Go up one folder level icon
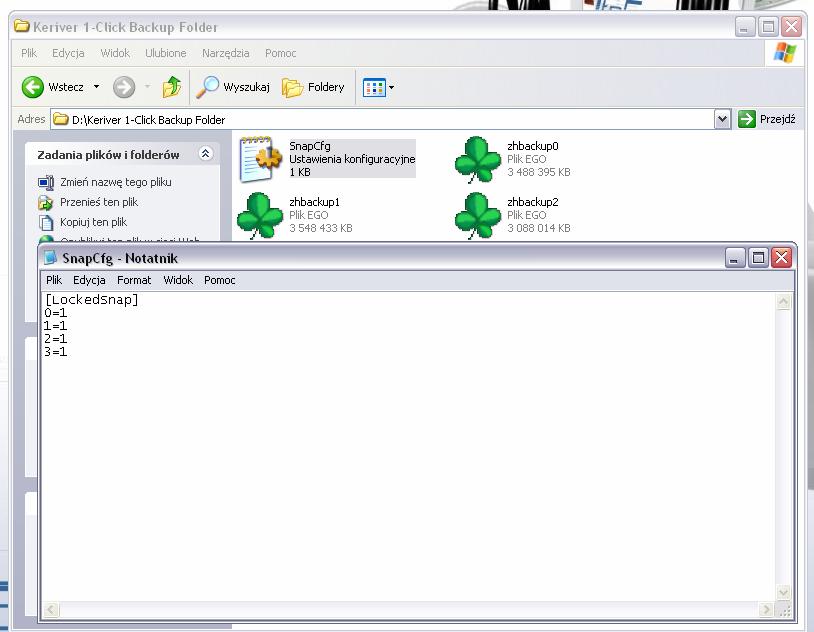814x632 pixels. [172, 87]
